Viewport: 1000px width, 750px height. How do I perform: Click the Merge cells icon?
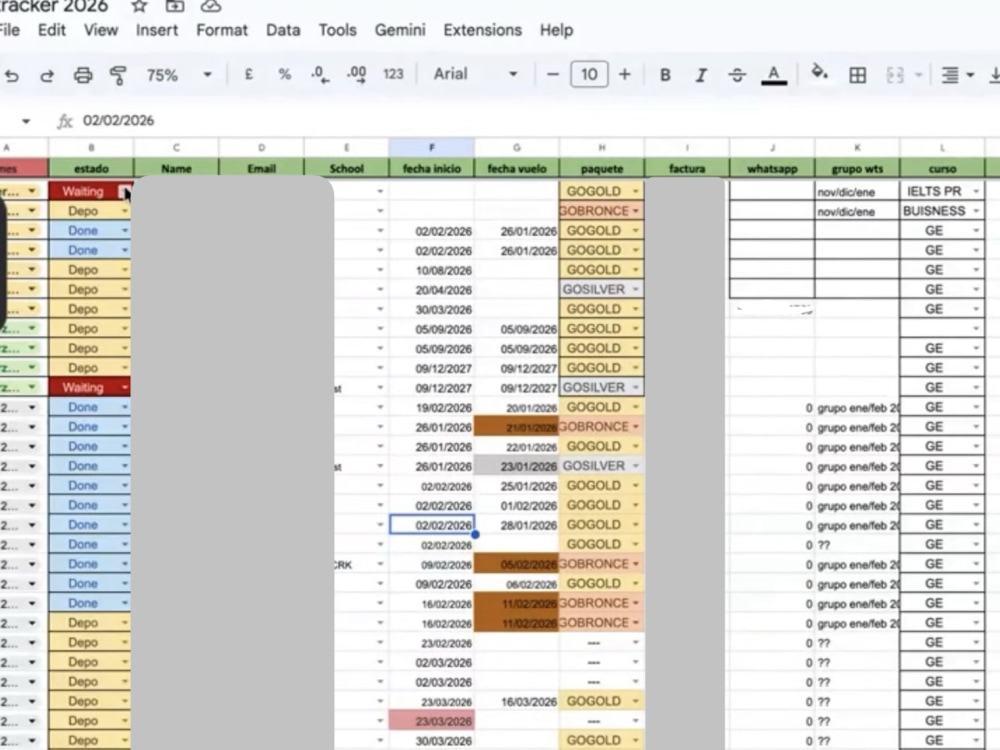tap(895, 75)
